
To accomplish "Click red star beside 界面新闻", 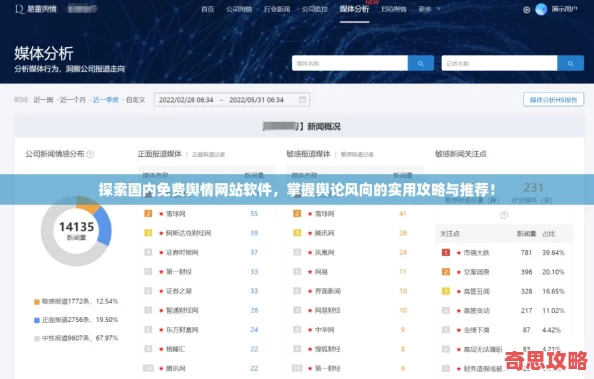I will click(310, 291).
